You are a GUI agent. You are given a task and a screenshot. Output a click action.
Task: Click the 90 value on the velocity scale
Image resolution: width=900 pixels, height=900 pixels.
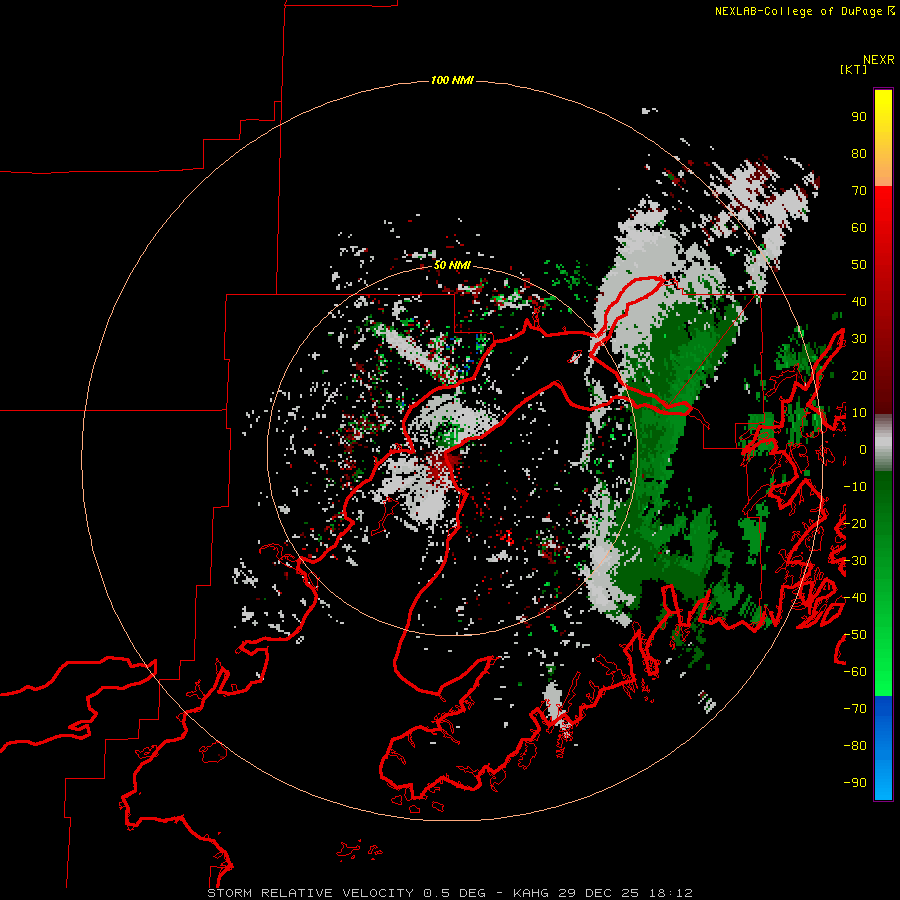(x=859, y=117)
